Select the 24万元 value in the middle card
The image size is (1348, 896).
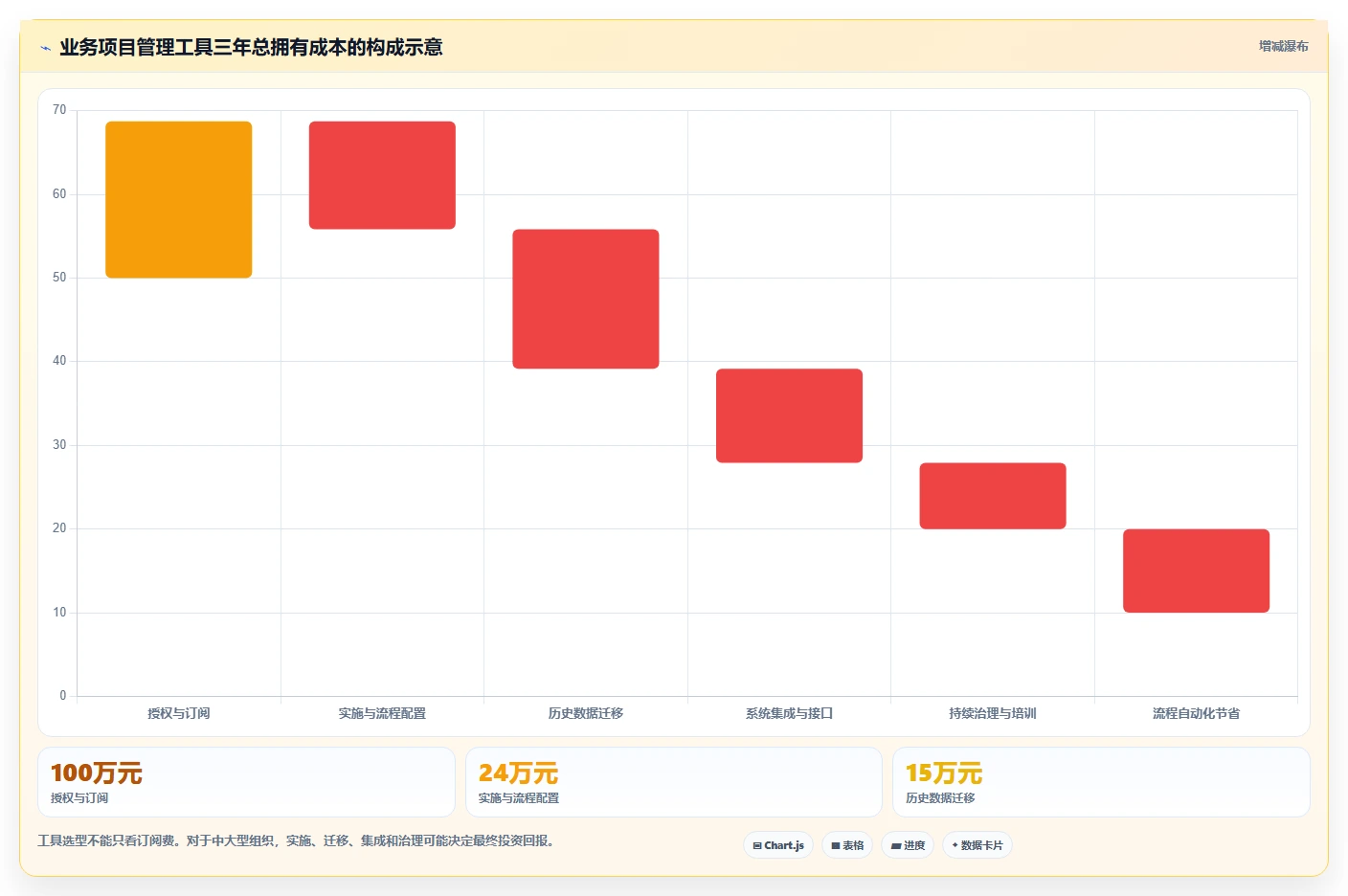(518, 773)
